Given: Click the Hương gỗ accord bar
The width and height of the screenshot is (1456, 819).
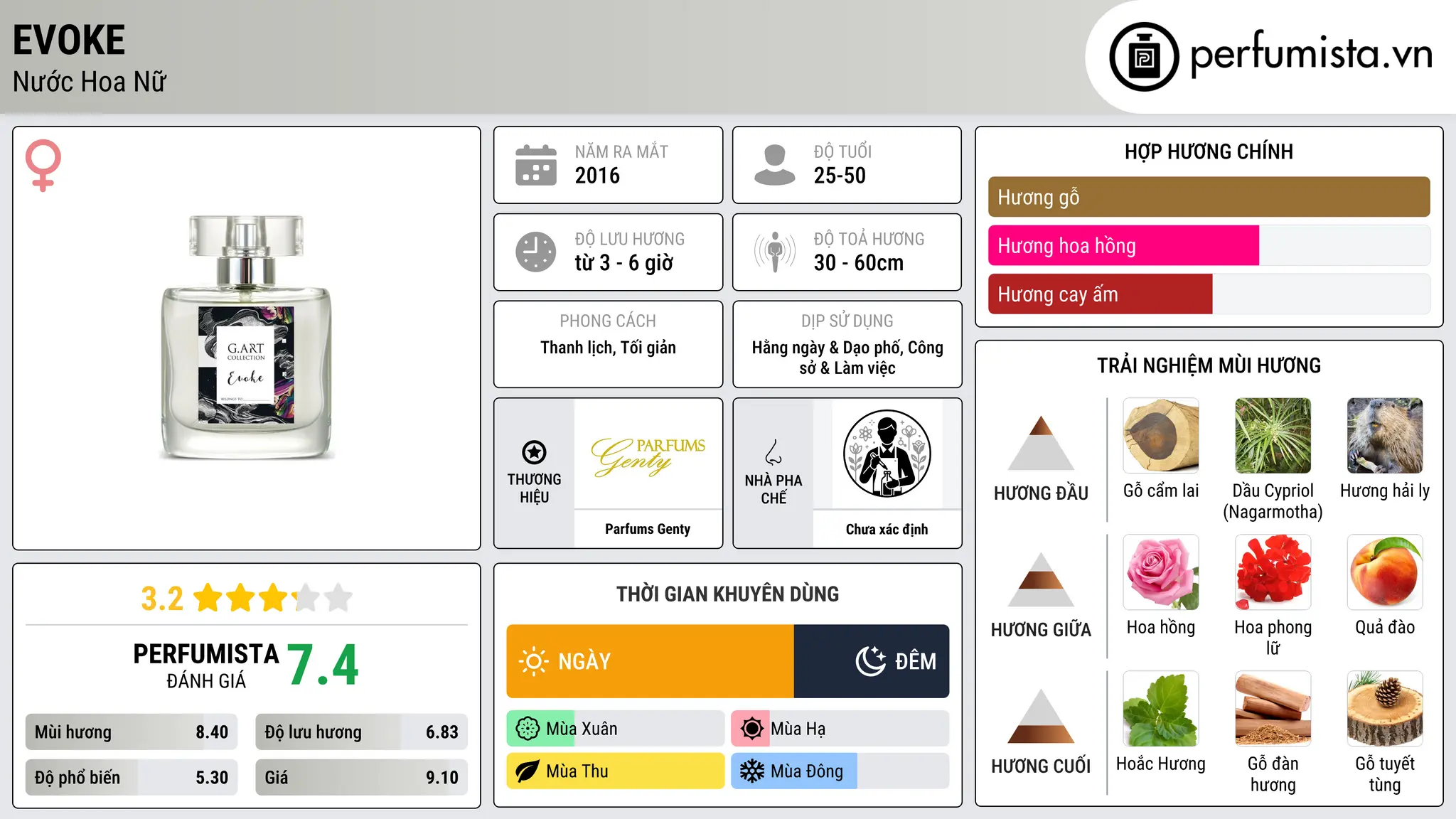Looking at the screenshot, I should [1209, 197].
